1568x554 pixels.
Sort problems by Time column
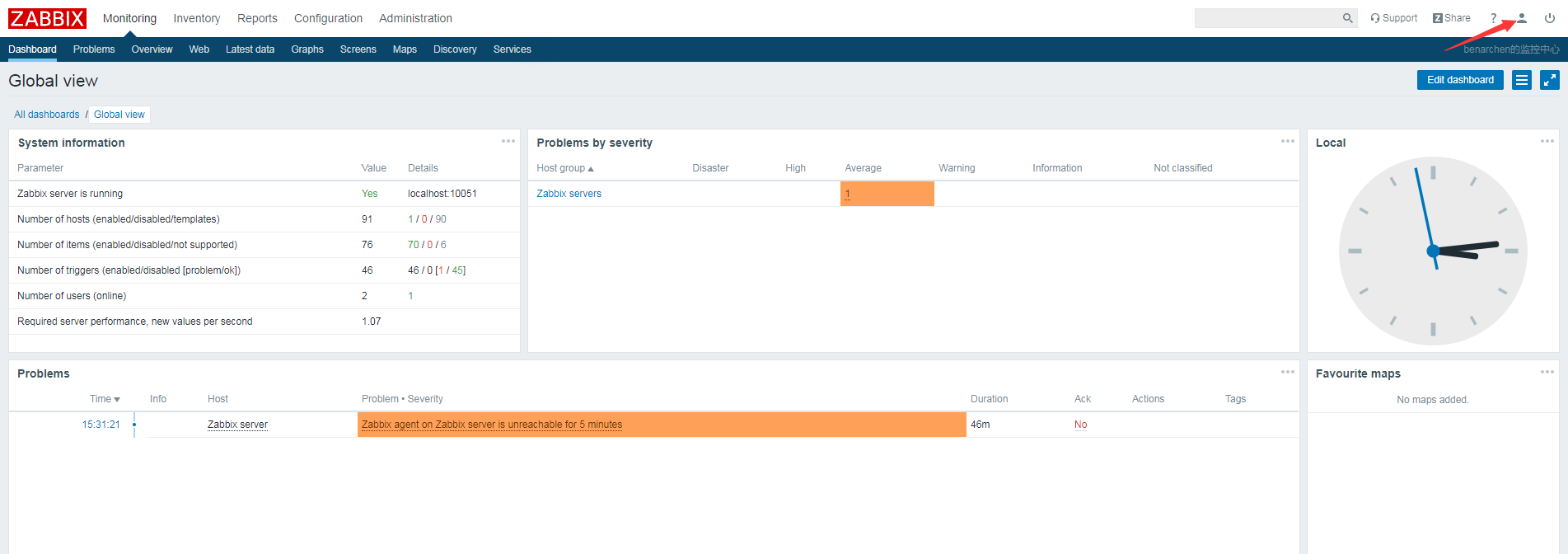[105, 399]
